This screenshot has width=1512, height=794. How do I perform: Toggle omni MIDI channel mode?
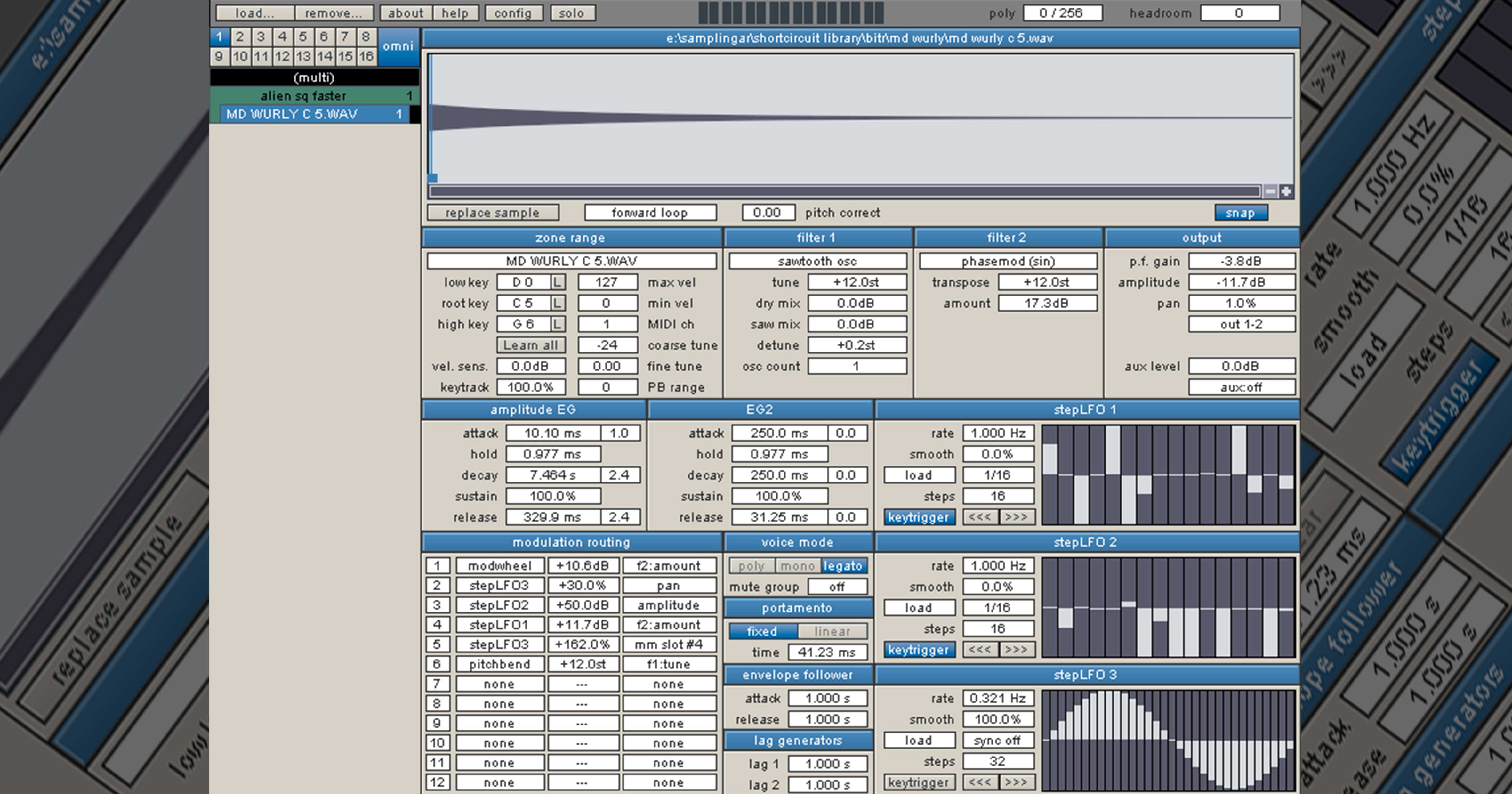pos(398,46)
